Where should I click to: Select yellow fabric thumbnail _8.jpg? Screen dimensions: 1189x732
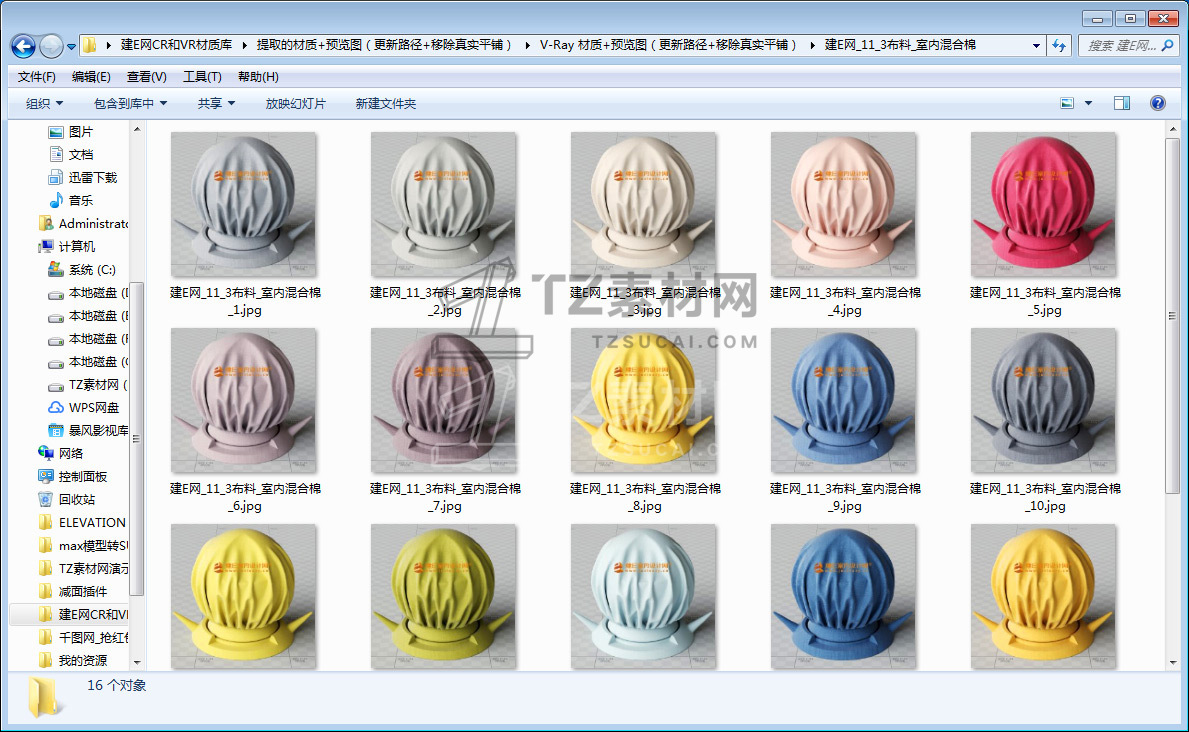(644, 401)
